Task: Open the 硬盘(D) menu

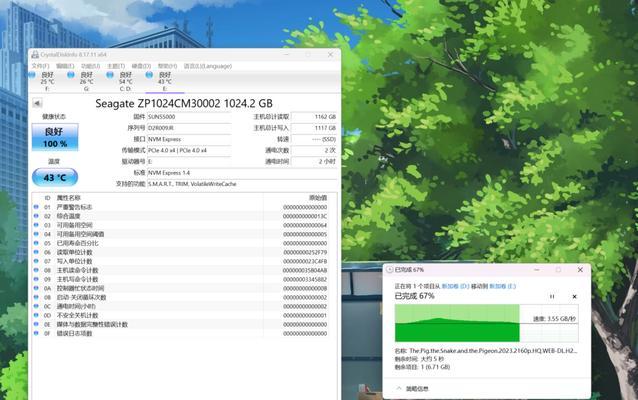Action: pyautogui.click(x=141, y=66)
